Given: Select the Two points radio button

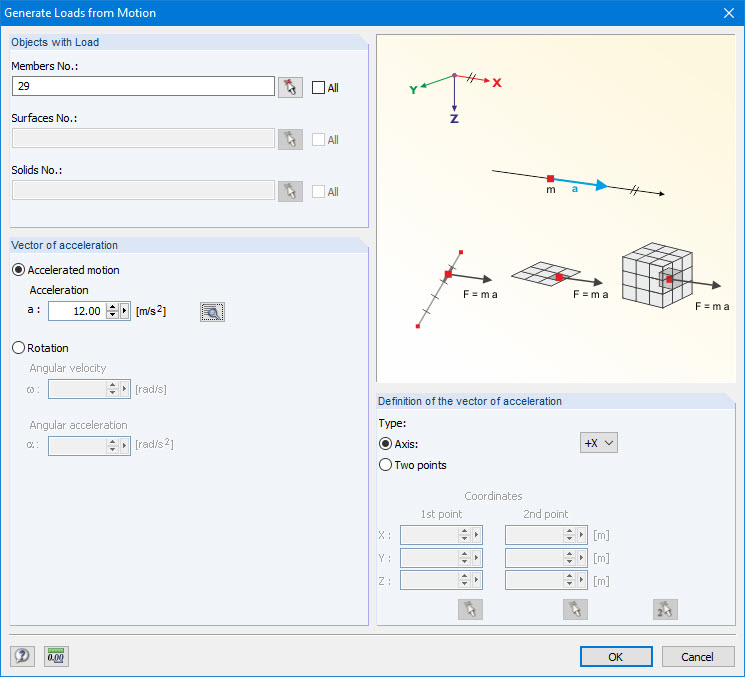Looking at the screenshot, I should 385,465.
